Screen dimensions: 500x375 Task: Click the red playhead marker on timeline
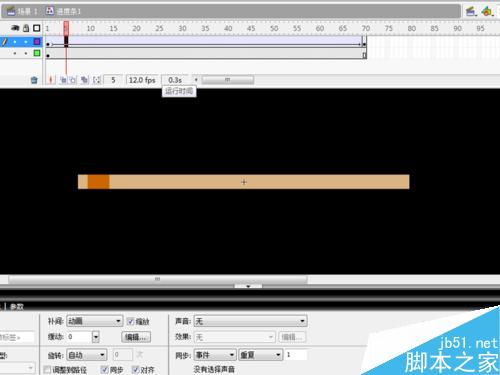click(x=66, y=28)
